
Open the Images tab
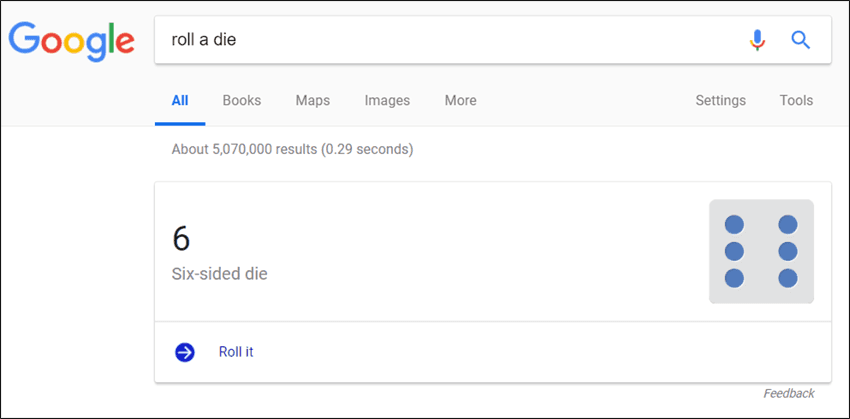[387, 101]
